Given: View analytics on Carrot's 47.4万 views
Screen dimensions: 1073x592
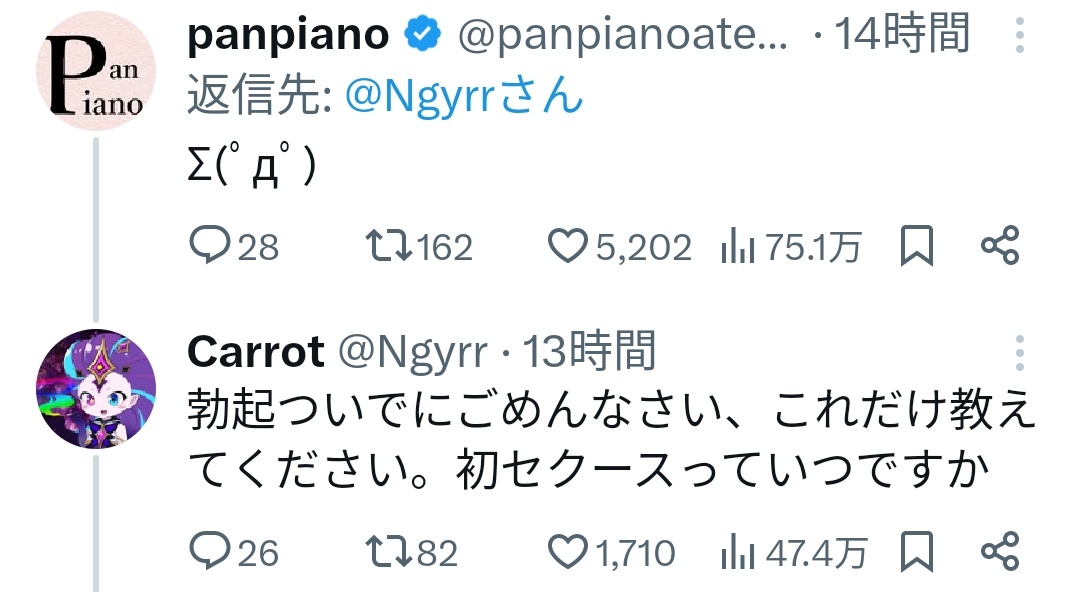Looking at the screenshot, I should pos(737,551).
